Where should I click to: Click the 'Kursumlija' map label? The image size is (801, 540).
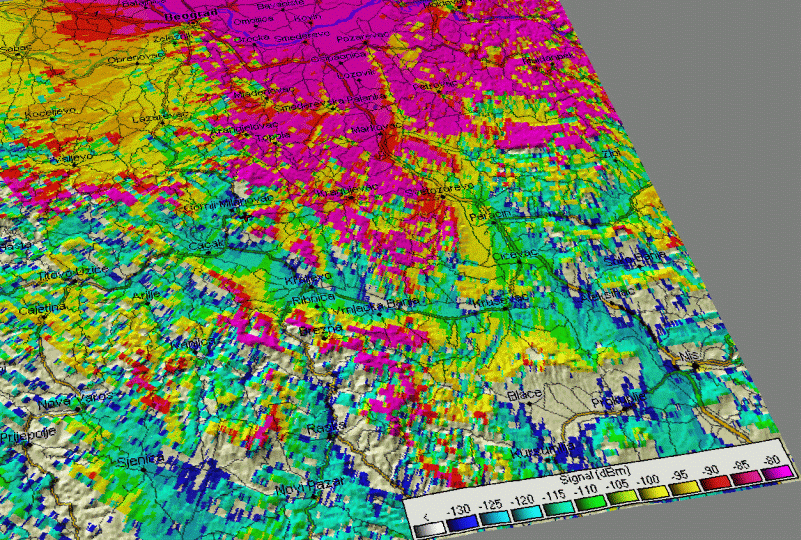(543, 450)
